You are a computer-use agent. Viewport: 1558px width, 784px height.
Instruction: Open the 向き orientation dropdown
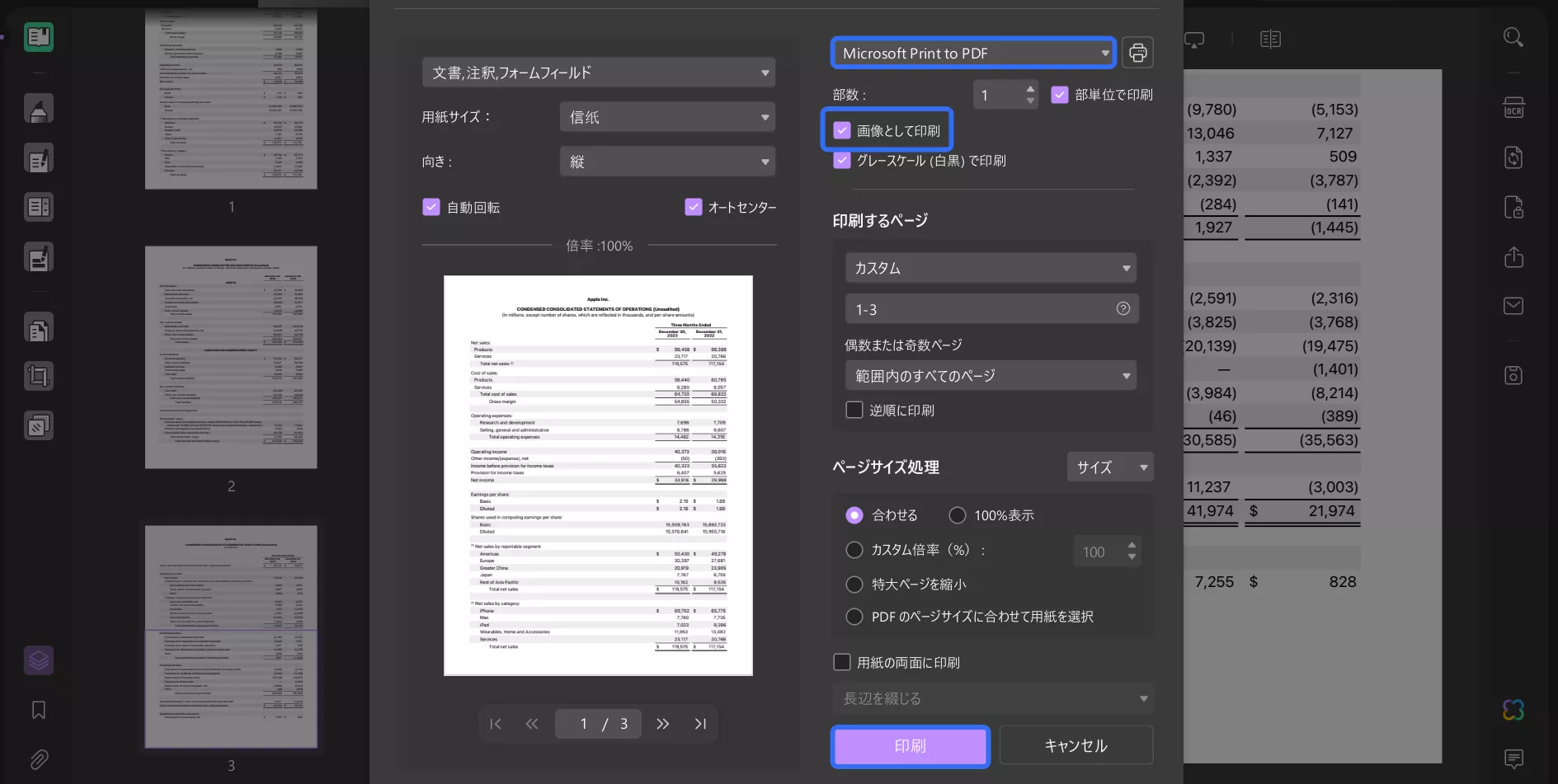coord(666,161)
